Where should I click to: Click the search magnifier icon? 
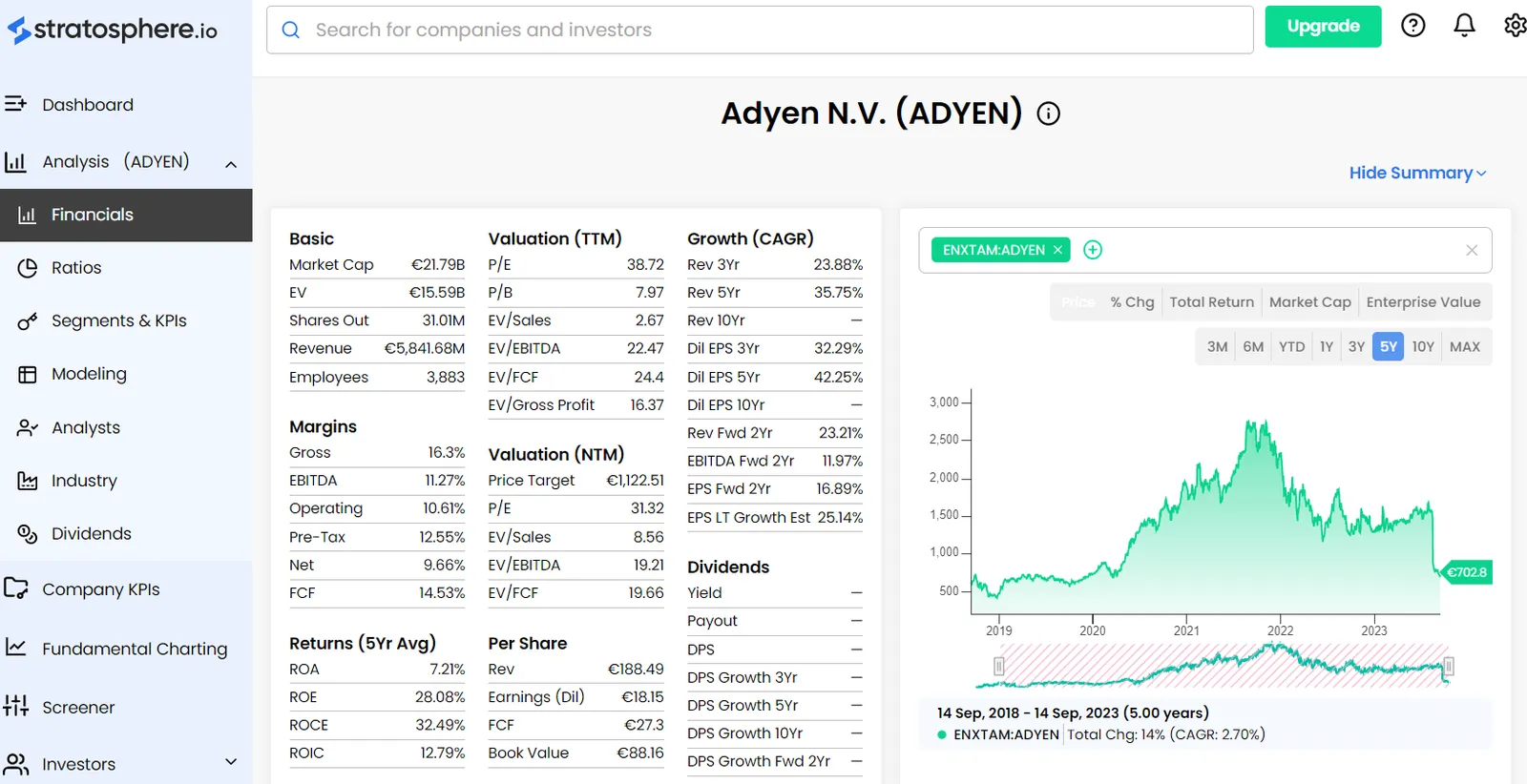(x=291, y=30)
